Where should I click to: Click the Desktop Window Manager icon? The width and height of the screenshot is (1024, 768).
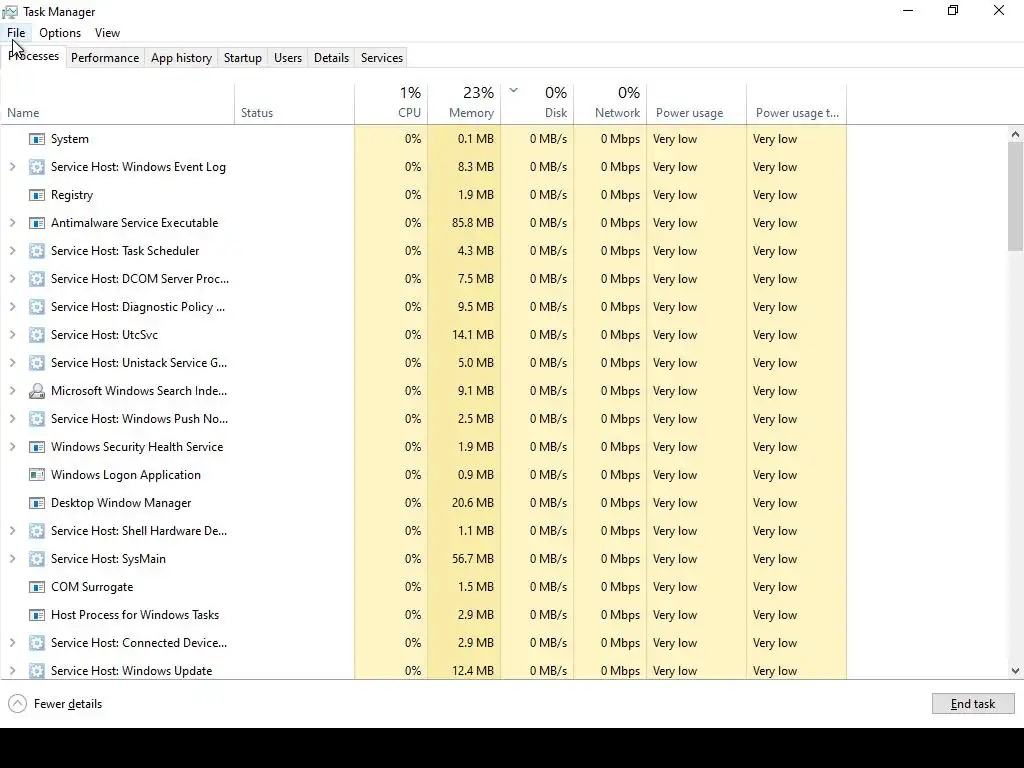[37, 504]
